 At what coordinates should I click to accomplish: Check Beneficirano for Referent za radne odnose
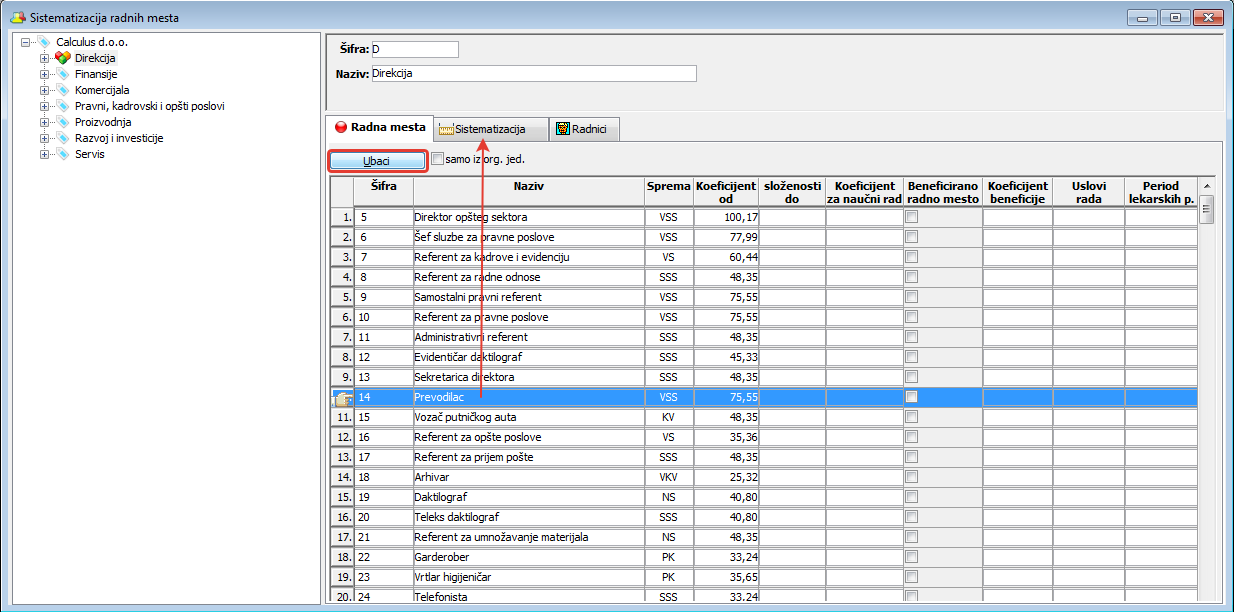pyautogui.click(x=911, y=277)
